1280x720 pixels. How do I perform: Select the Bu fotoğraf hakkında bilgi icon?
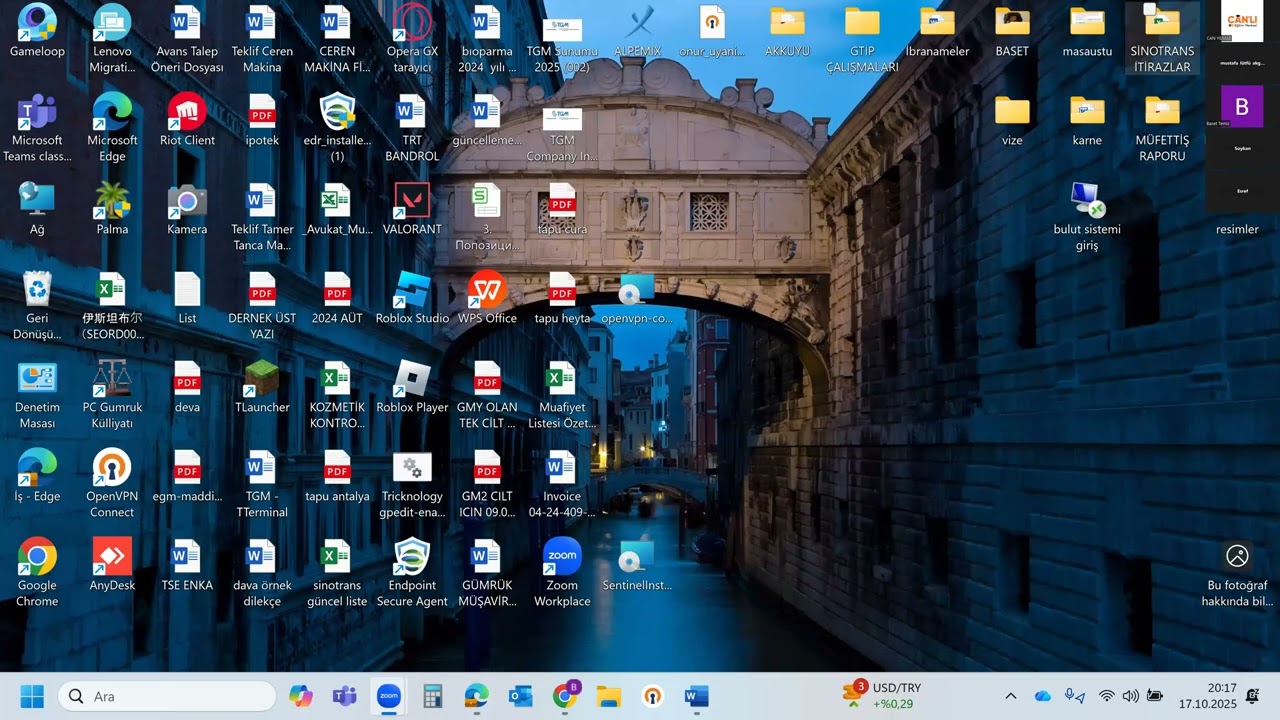point(1237,574)
